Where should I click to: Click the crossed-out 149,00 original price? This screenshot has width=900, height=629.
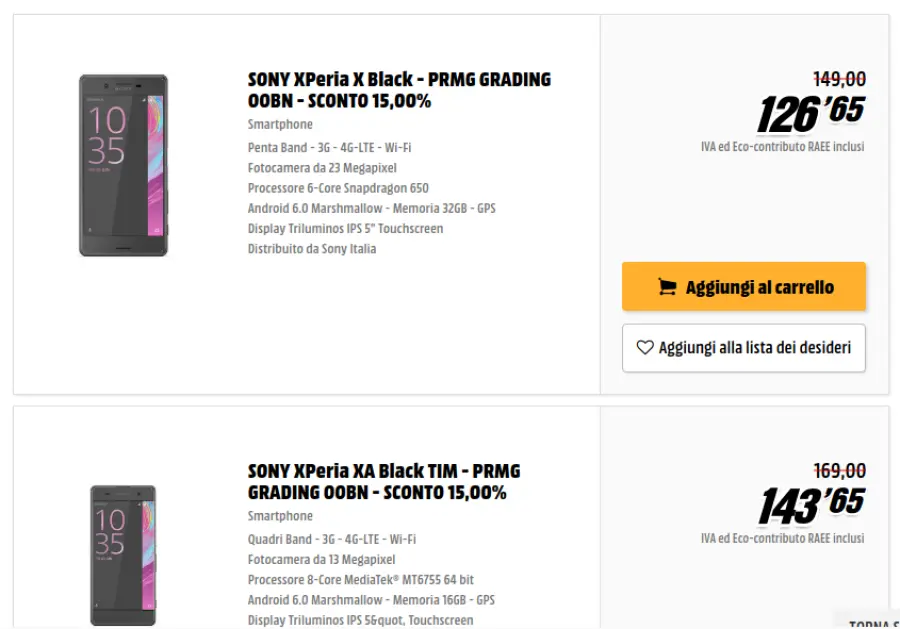click(839, 79)
